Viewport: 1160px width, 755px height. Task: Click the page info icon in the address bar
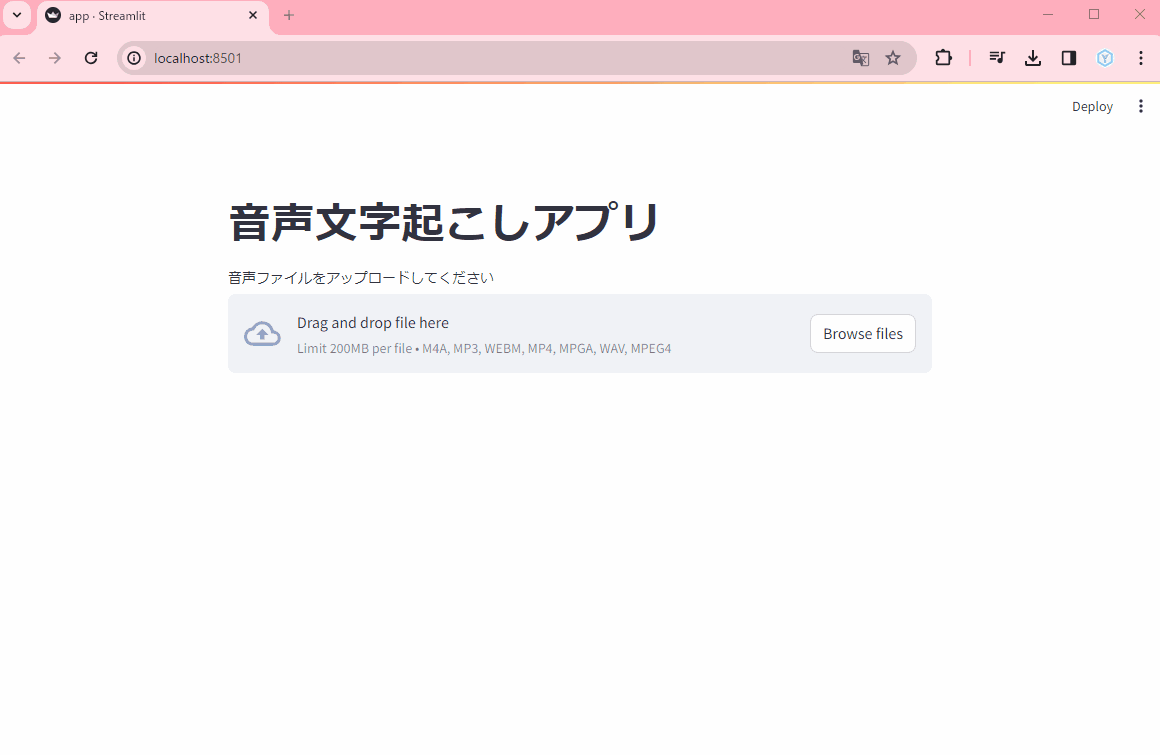133,58
